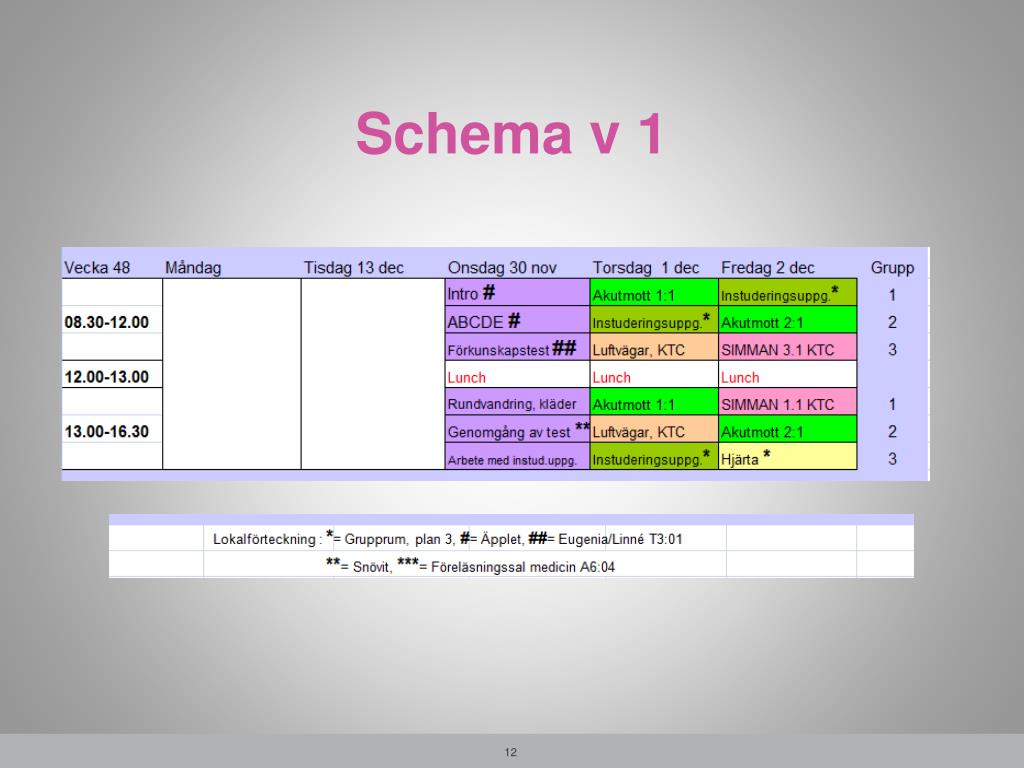Click the 'ABCDE #' cell
The image size is (1024, 768).
coord(517,321)
